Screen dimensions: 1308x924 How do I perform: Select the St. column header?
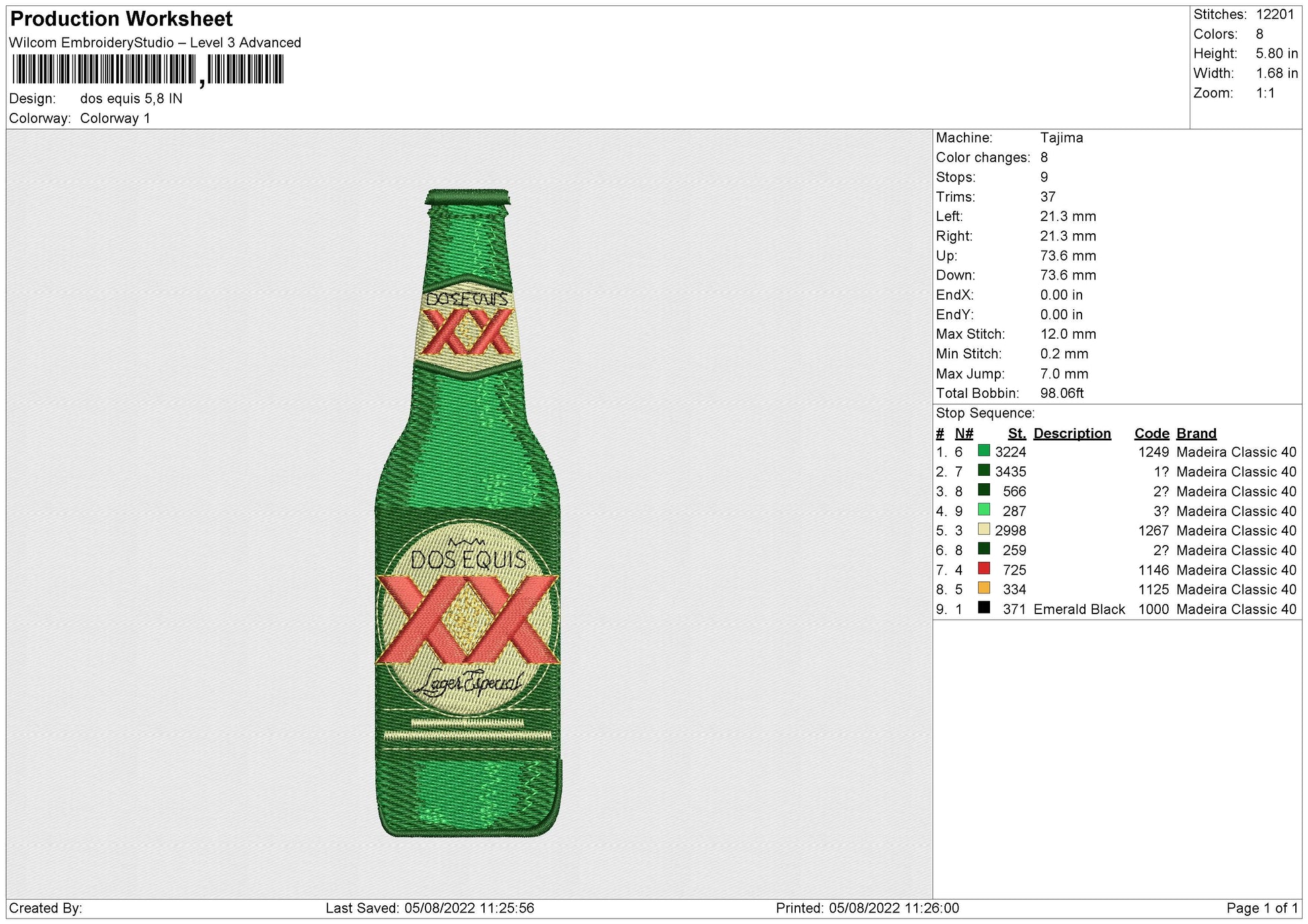(1017, 433)
